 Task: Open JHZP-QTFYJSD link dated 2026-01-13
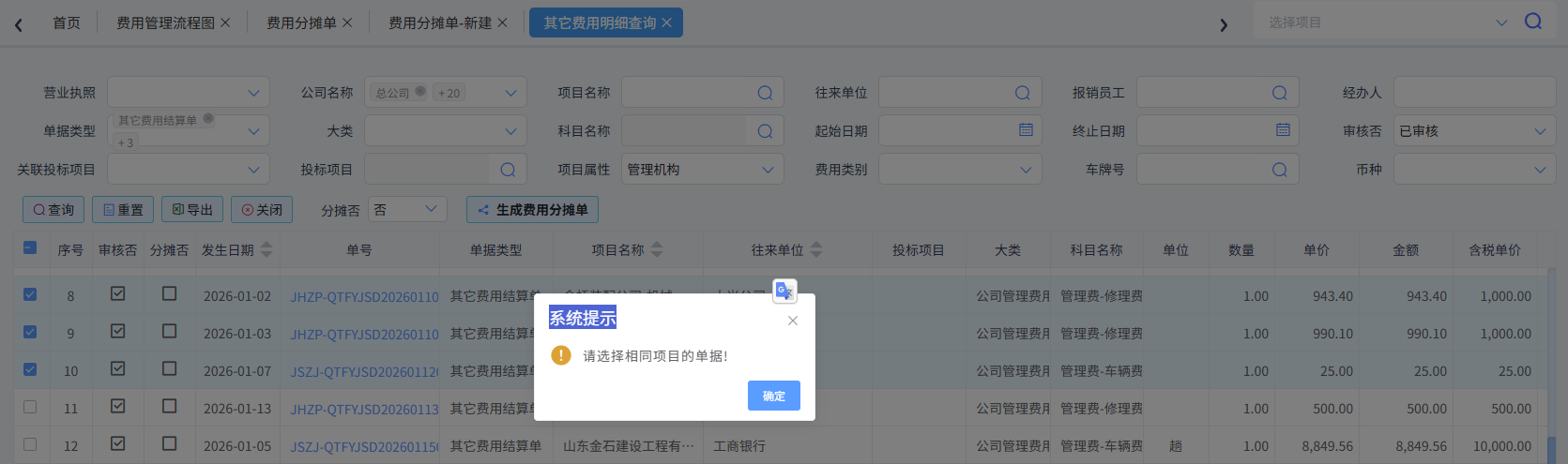364,409
